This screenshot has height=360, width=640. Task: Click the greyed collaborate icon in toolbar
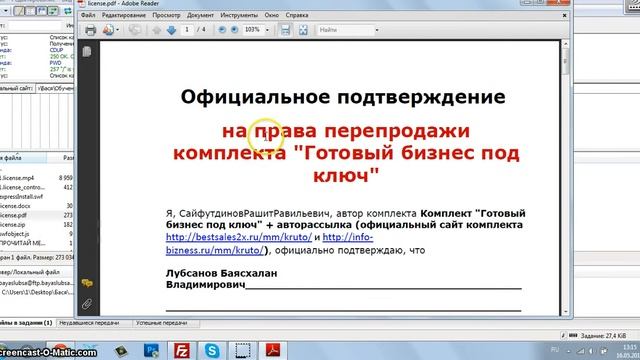click(x=134, y=30)
